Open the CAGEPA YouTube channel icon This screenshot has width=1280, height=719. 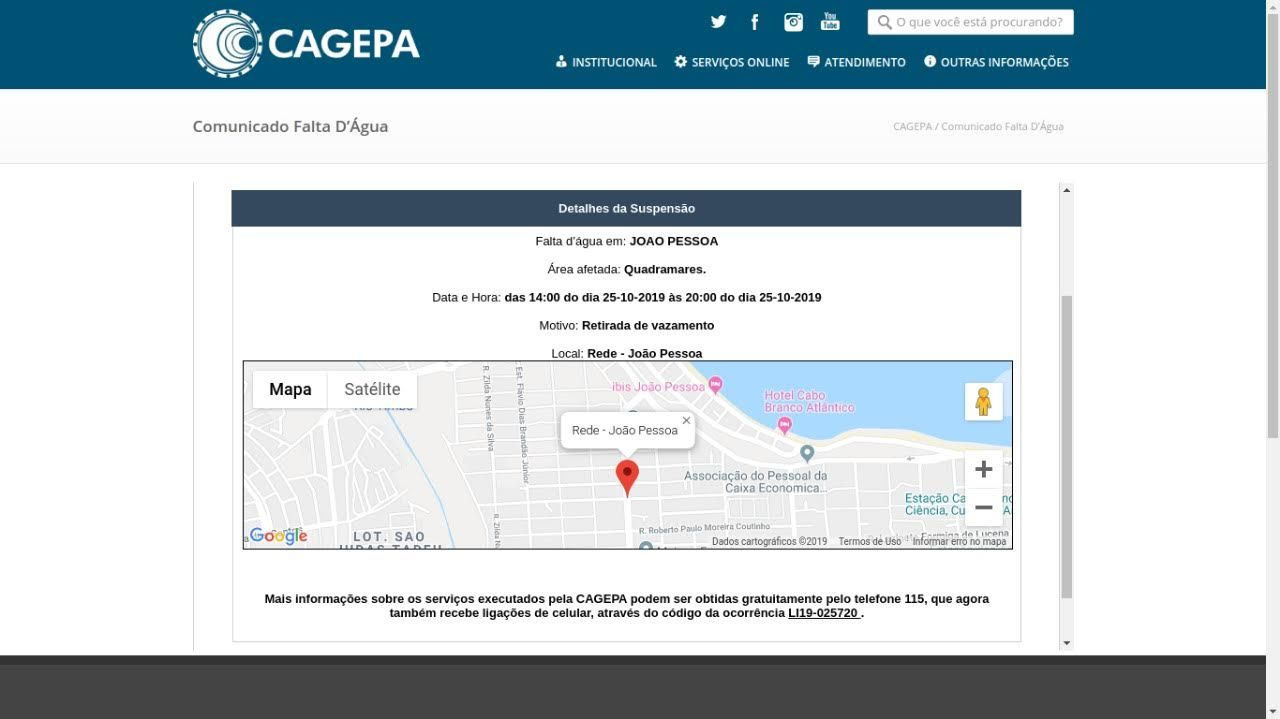point(830,22)
